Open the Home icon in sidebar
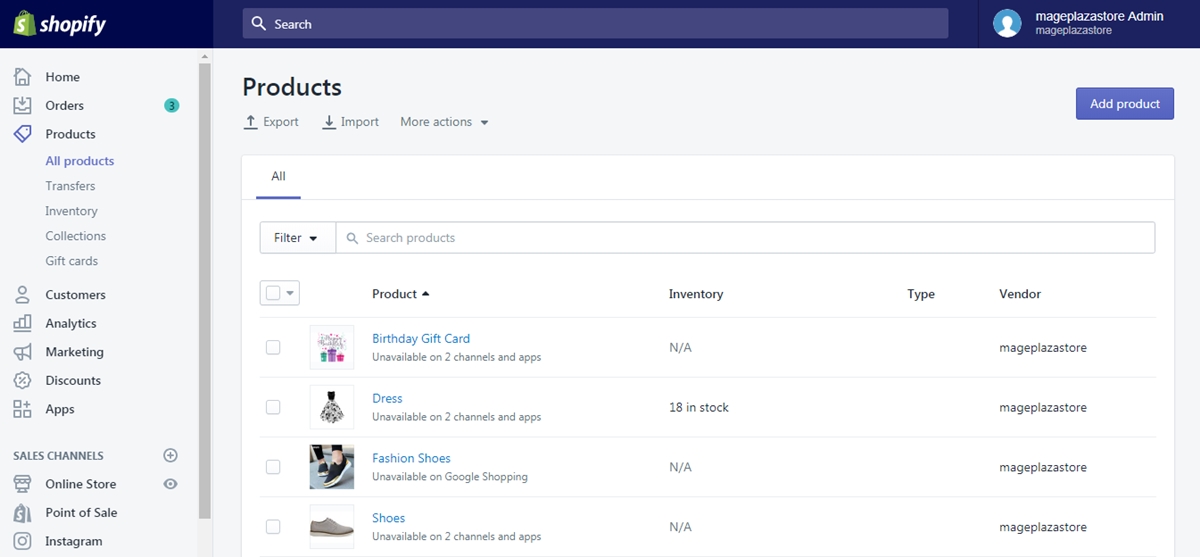 click(x=22, y=77)
